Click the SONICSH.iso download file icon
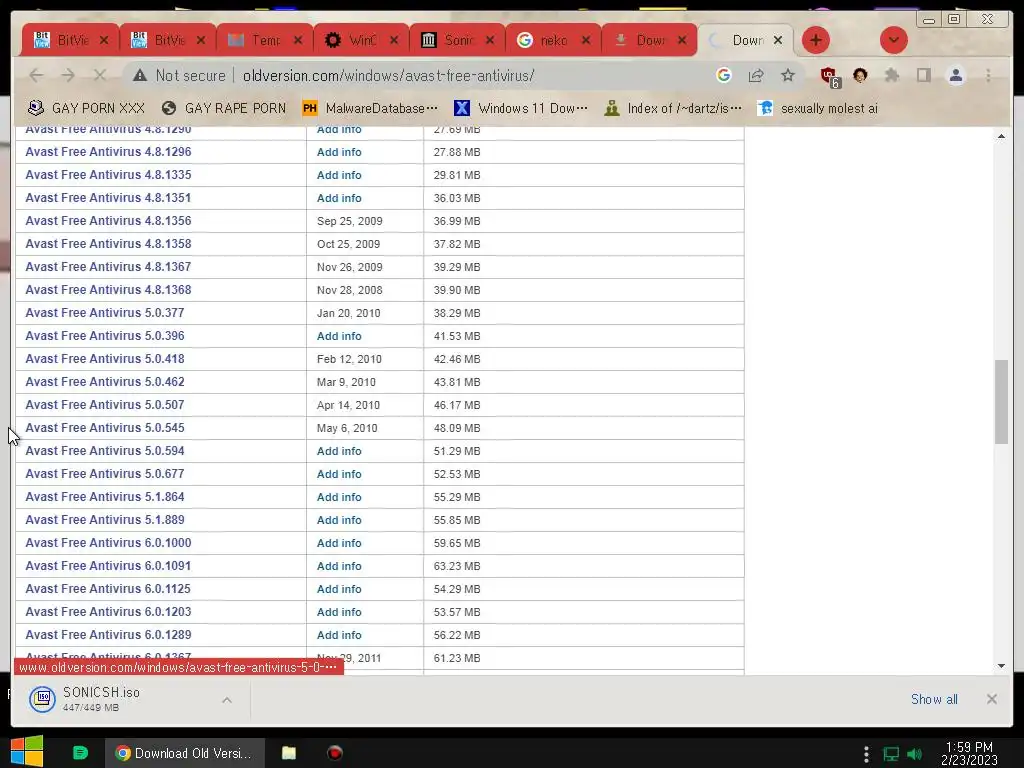 (42, 699)
